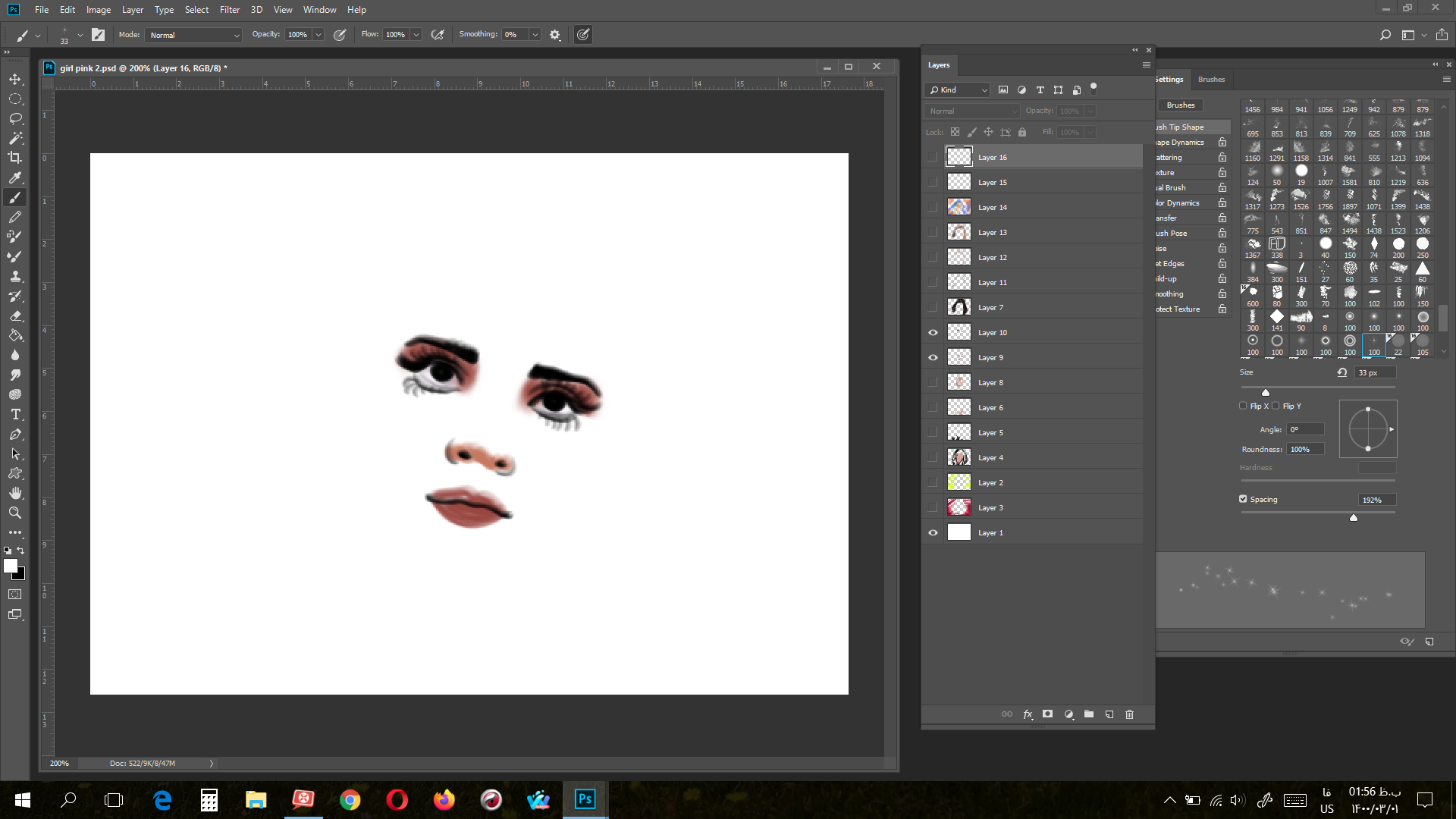Hide Layer 1 visibility eye

click(x=933, y=532)
